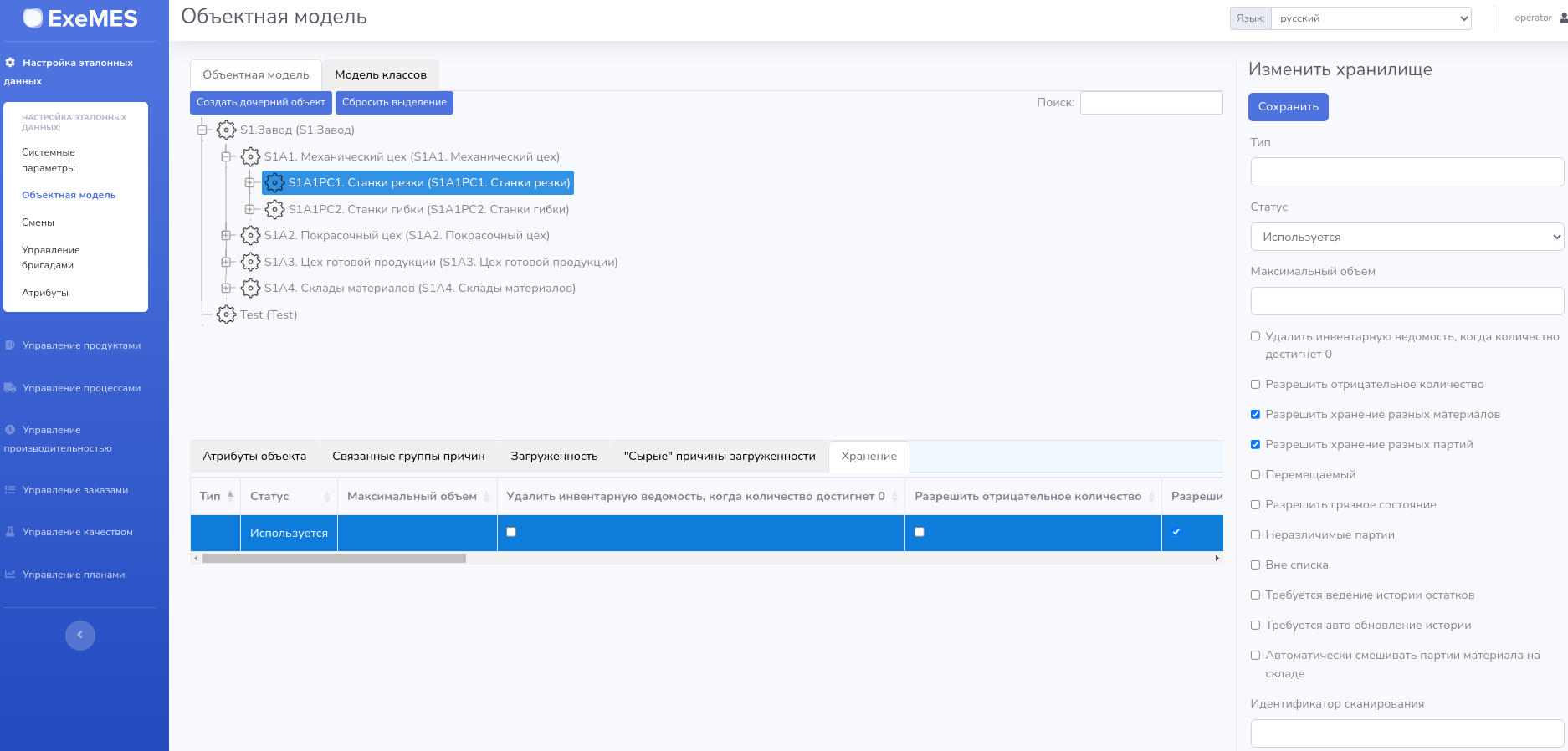Image resolution: width=1568 pixels, height=751 pixels.
Task: Click the gear icon of S1A1PC2. Станки гибки
Action: (x=274, y=209)
